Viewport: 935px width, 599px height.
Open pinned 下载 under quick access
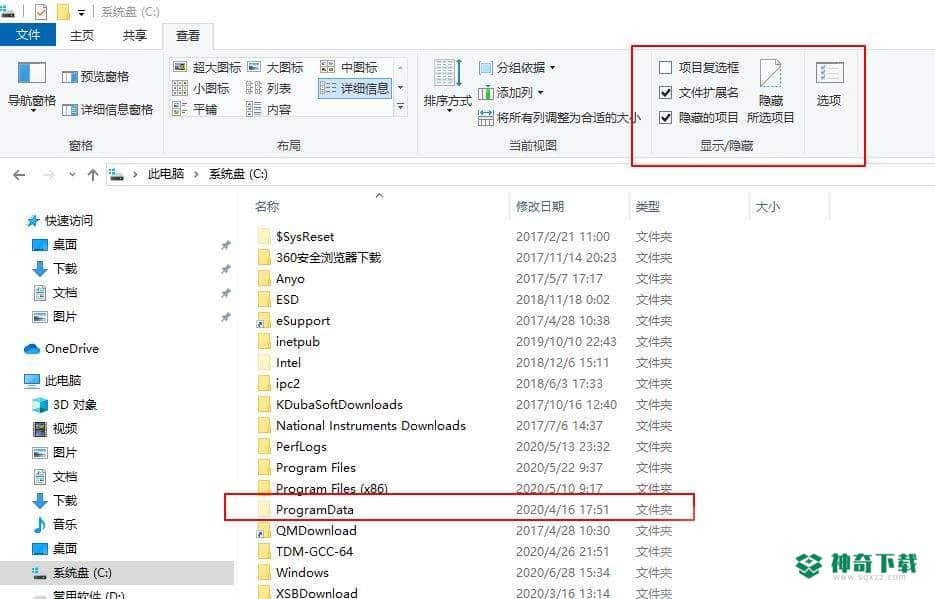pyautogui.click(x=55, y=268)
